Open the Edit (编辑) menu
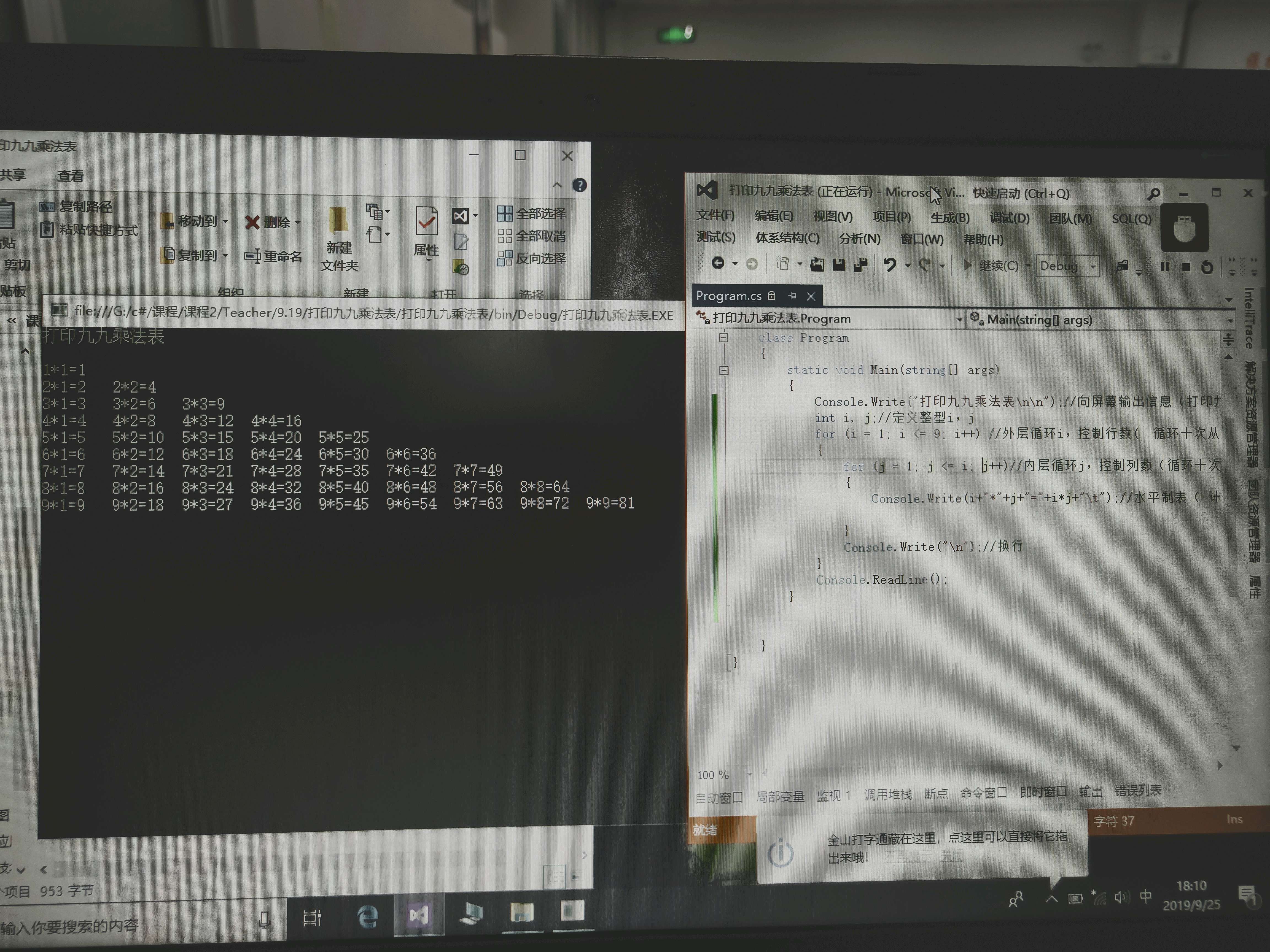Screen dimensions: 1270x952 tap(773, 216)
